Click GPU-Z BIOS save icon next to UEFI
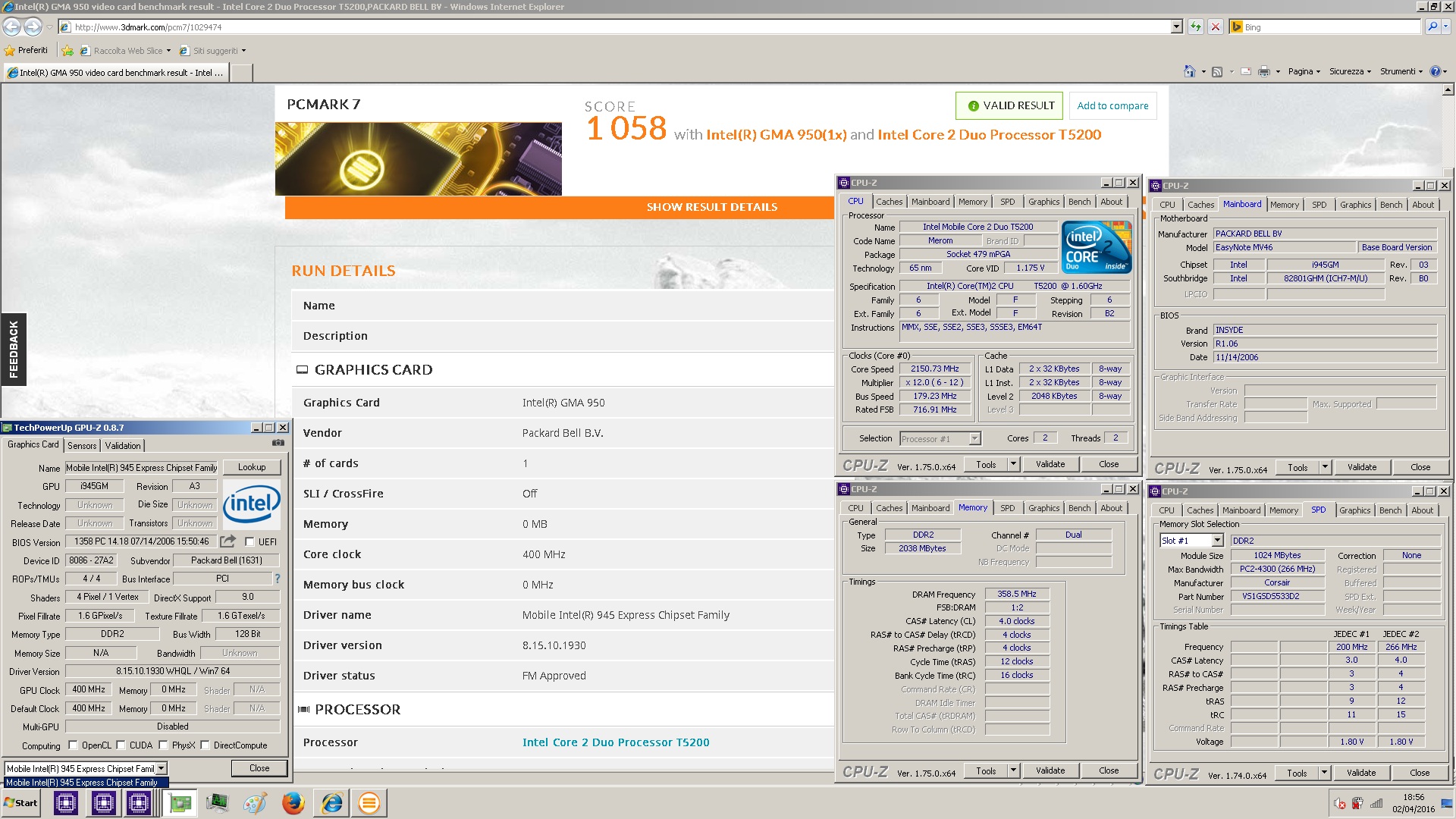This screenshot has height=819, width=1456. click(x=227, y=541)
